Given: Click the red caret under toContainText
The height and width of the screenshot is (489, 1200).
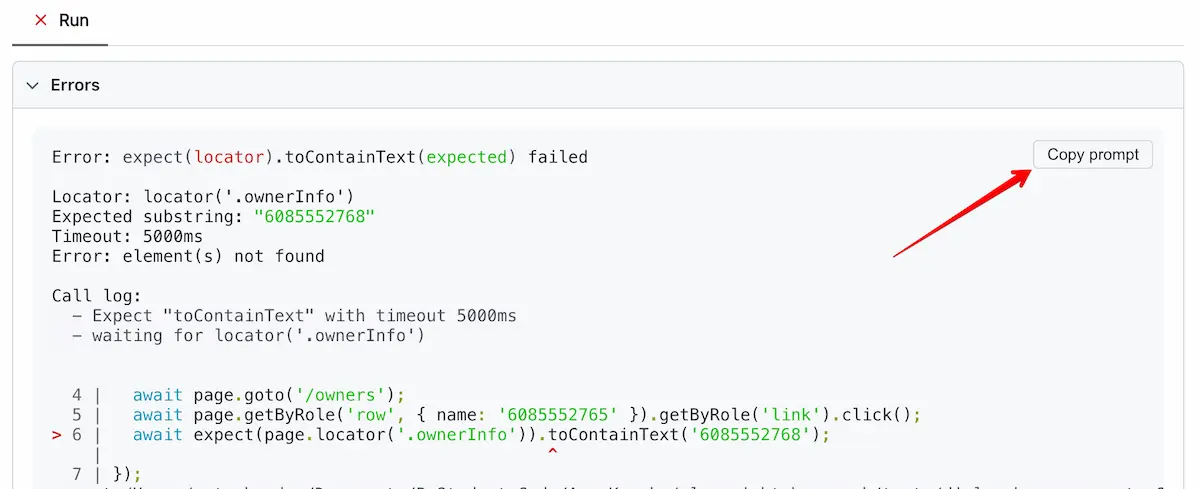Looking at the screenshot, I should [552, 453].
